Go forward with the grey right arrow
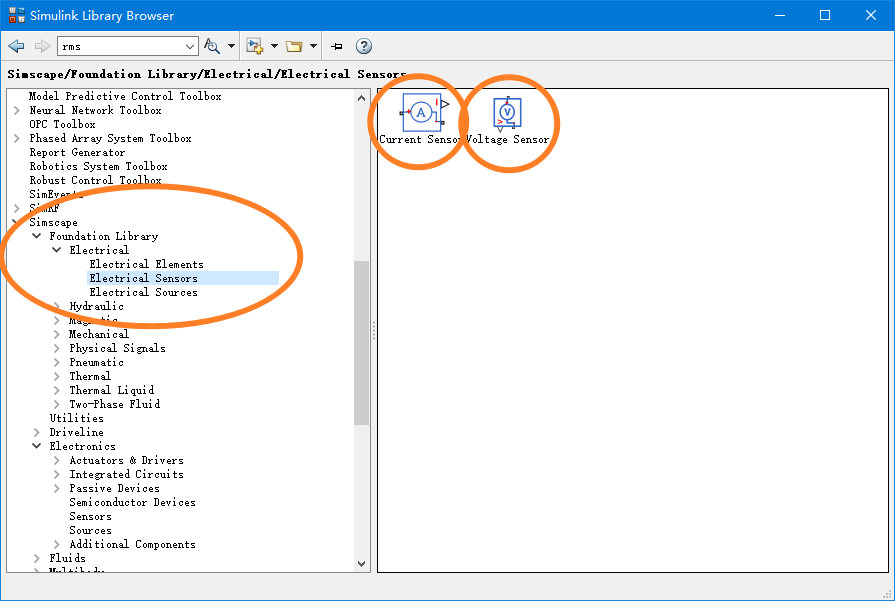 point(42,46)
